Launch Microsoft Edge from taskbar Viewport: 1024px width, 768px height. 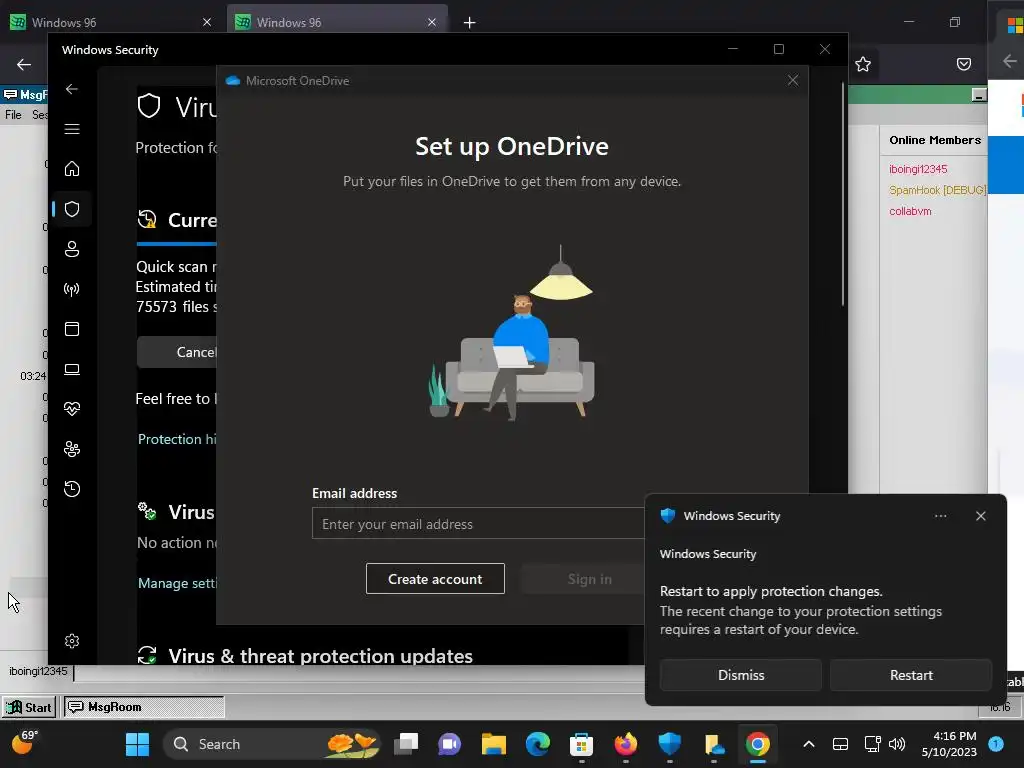537,744
